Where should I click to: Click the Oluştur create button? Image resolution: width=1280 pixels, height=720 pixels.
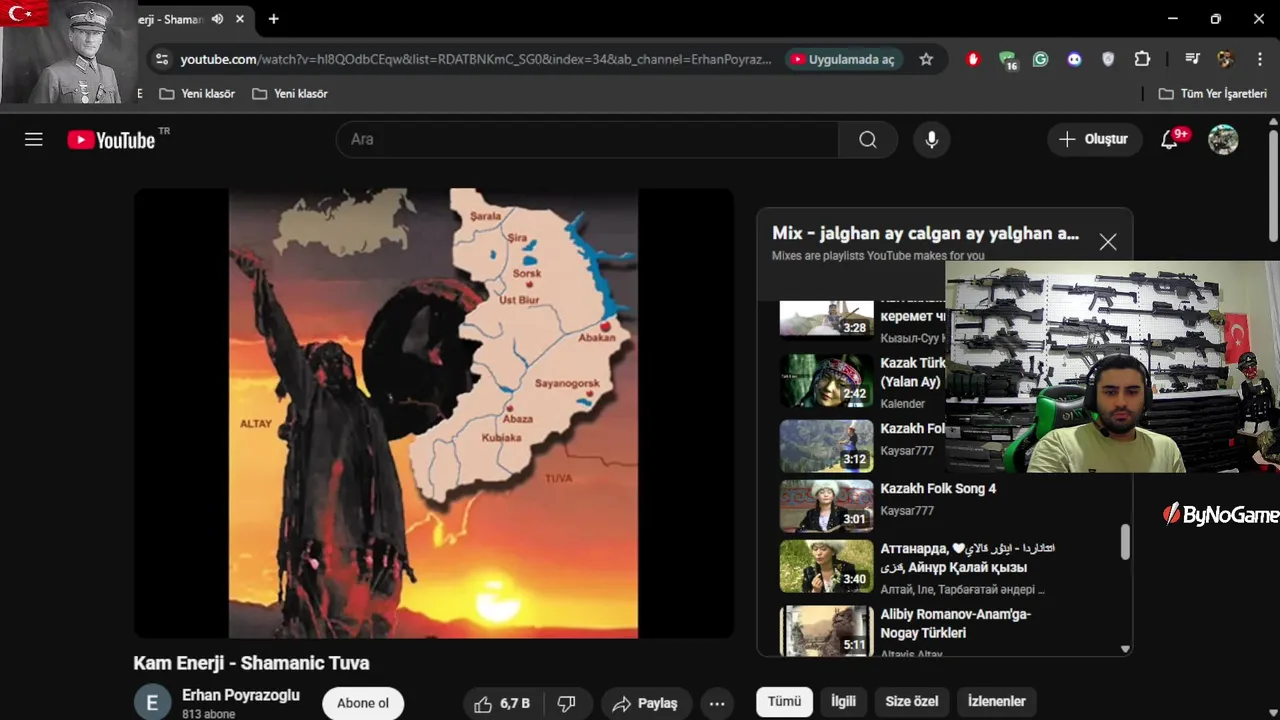1095,139
